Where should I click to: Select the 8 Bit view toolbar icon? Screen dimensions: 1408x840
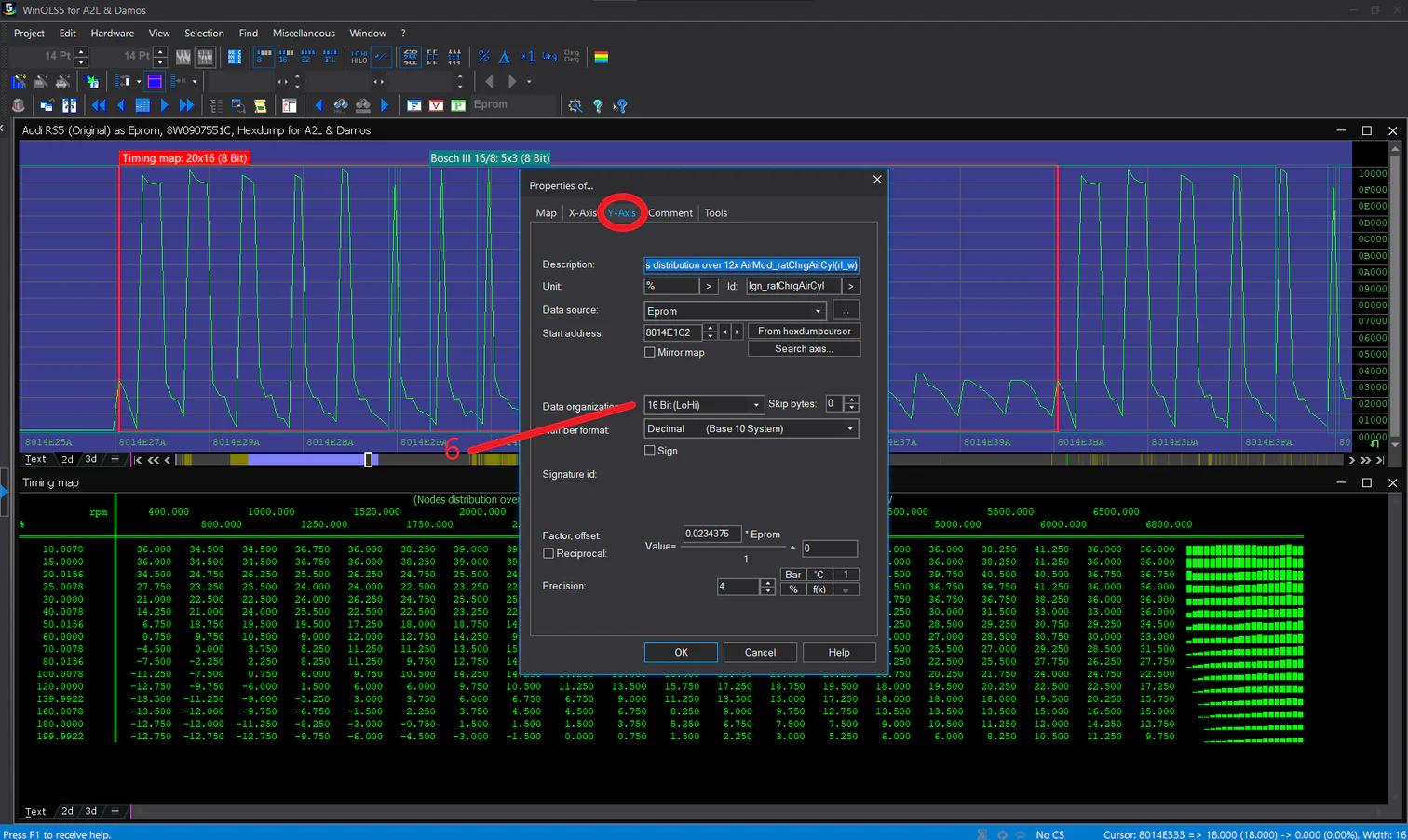point(264,57)
